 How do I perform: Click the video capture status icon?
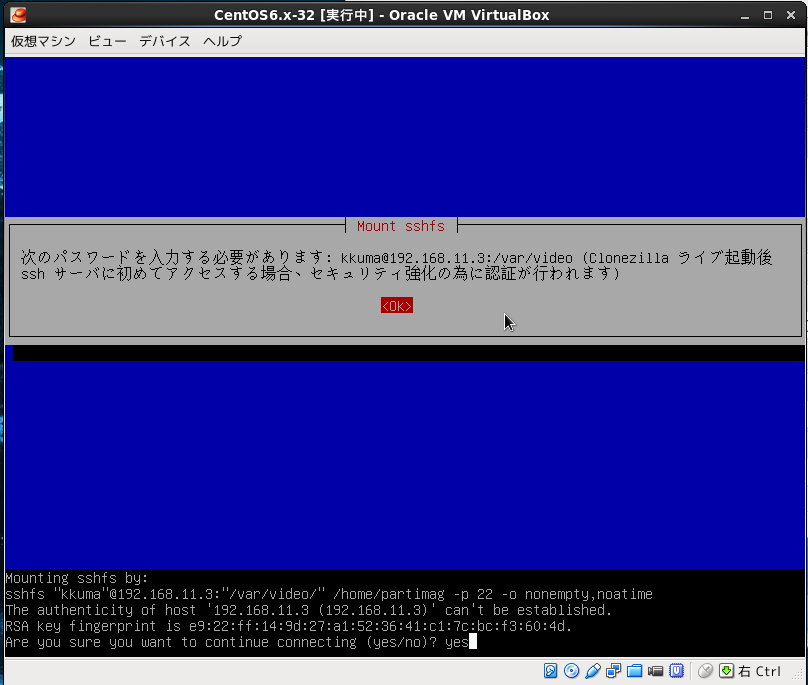(655, 670)
